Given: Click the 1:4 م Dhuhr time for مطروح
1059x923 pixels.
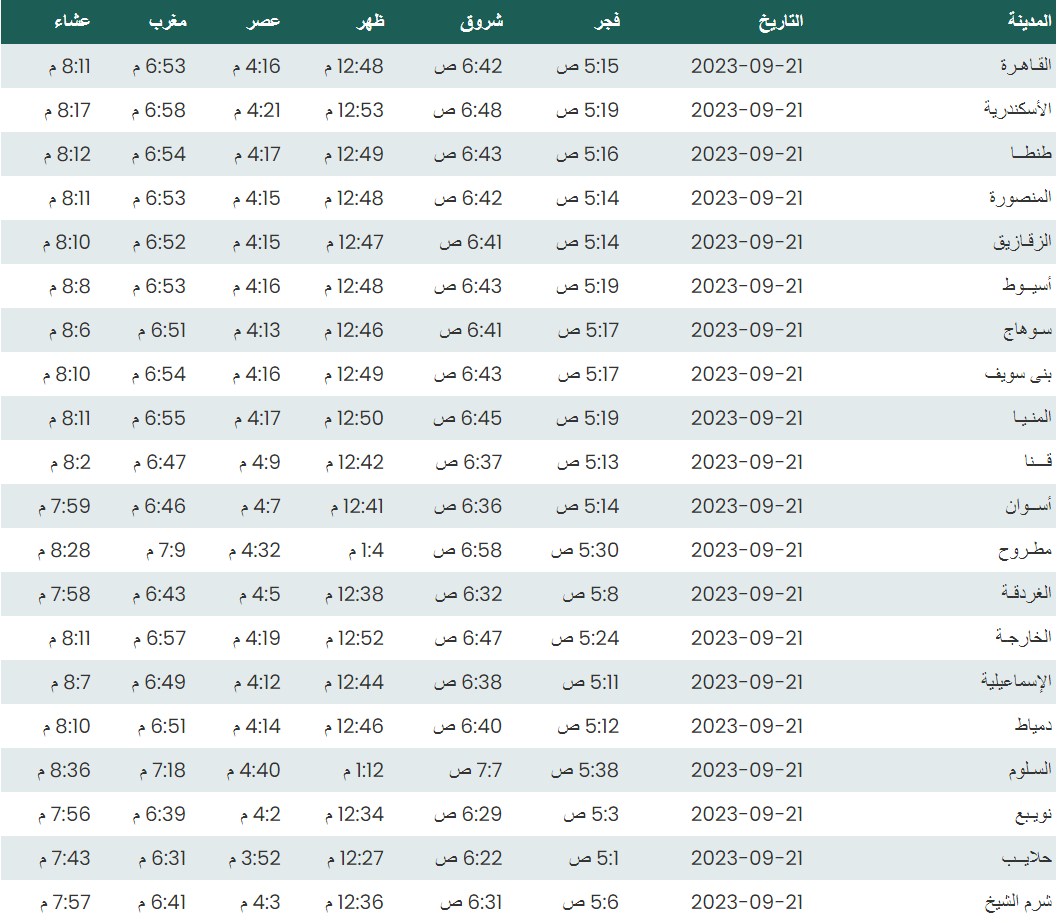Looking at the screenshot, I should coord(365,550).
